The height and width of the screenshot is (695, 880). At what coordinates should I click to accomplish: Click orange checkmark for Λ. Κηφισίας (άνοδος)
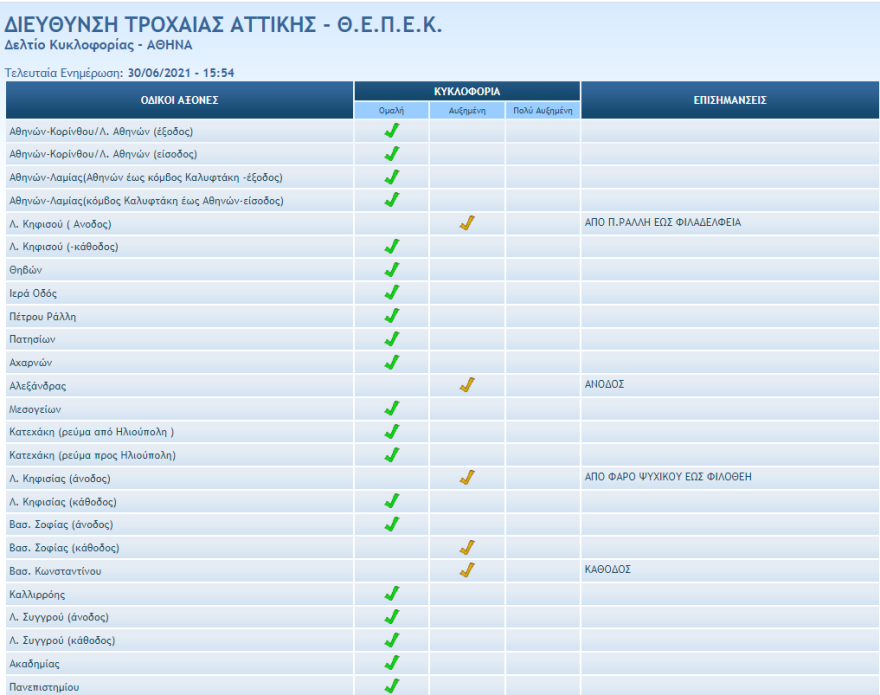tap(466, 478)
